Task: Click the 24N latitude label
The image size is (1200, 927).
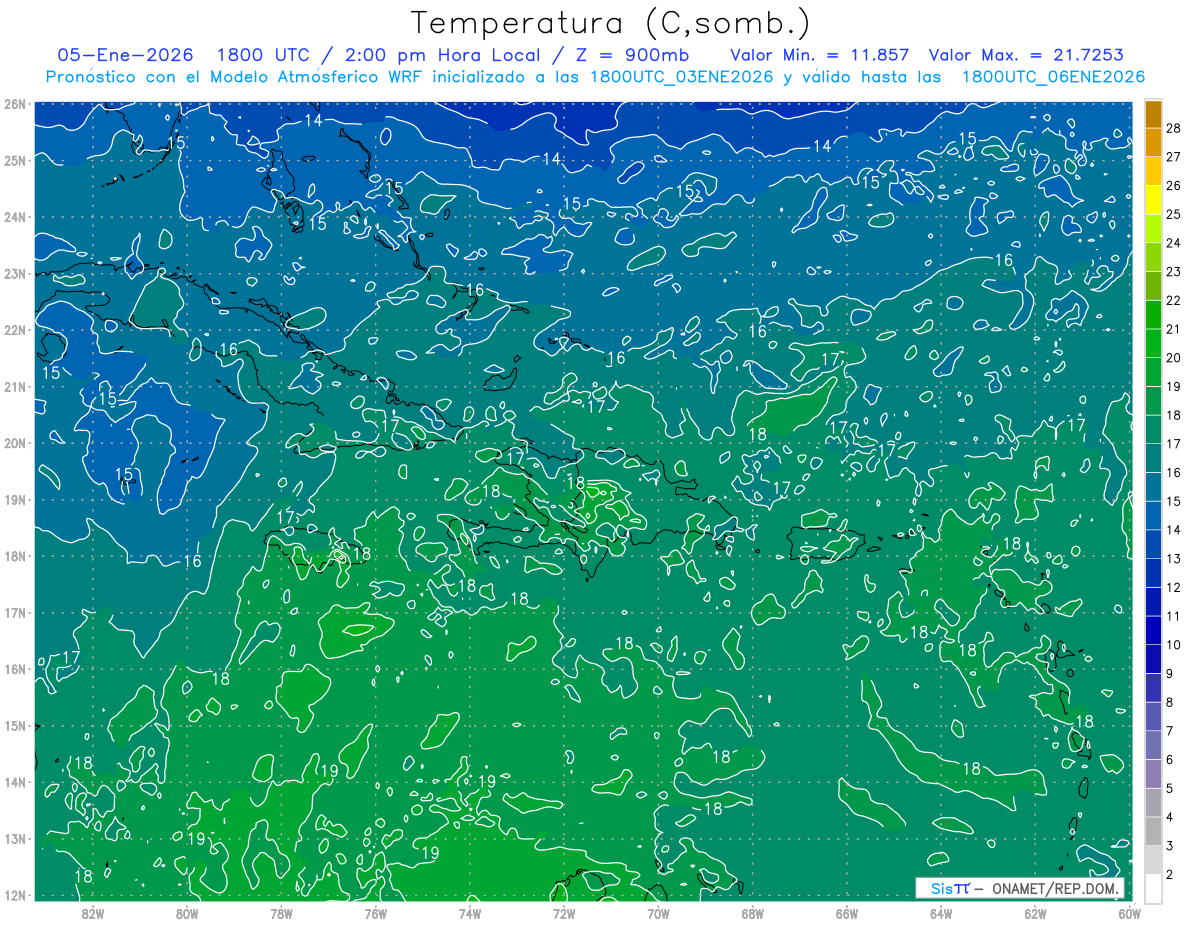Action: (15, 217)
